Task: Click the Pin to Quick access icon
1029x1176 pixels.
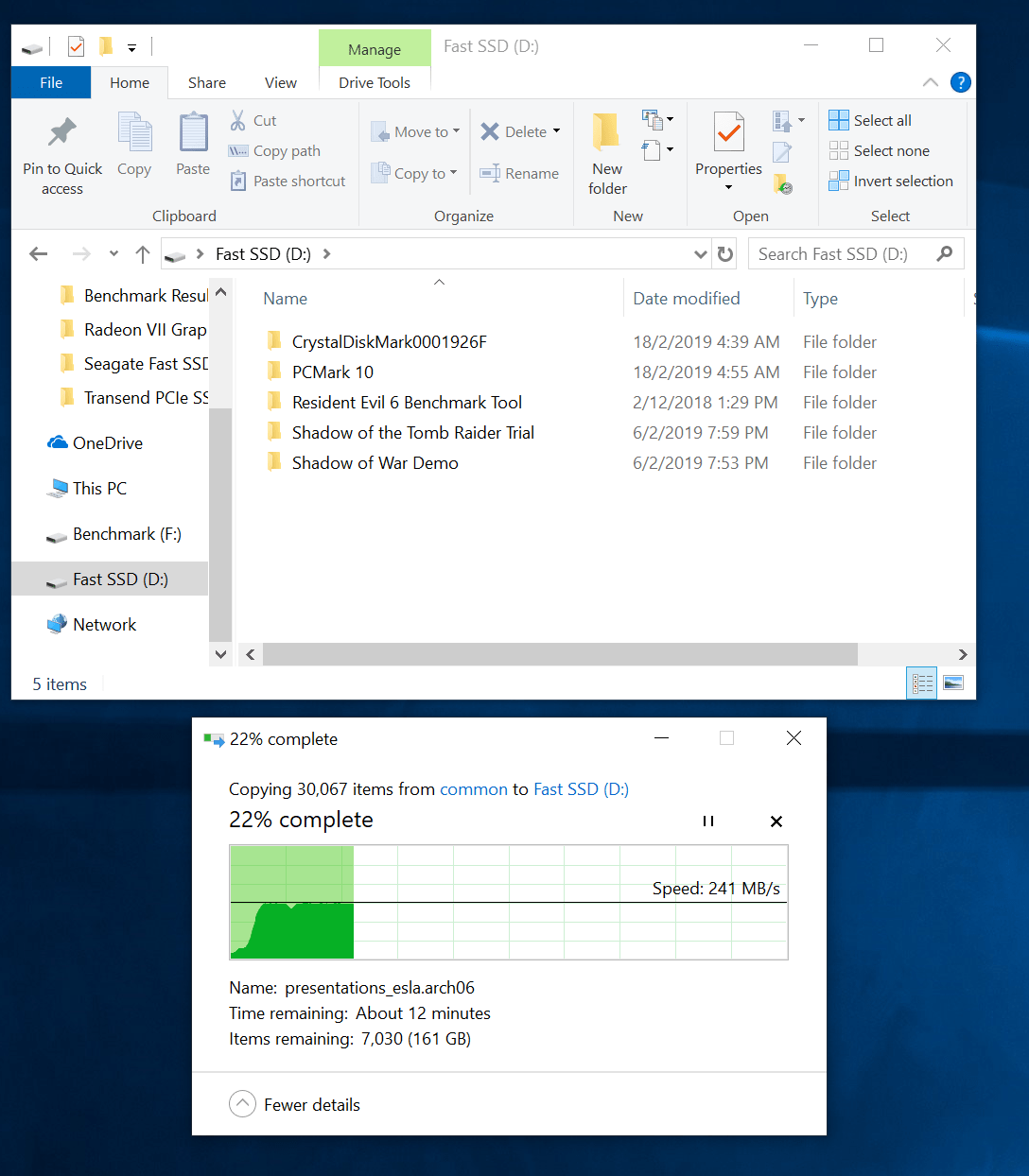Action: coord(62,134)
